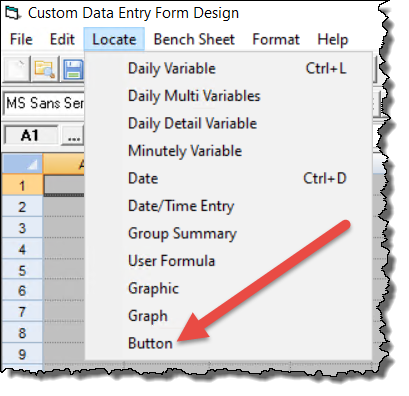Click the app icon in title bar
This screenshot has height=396, width=409.
pos(13,13)
